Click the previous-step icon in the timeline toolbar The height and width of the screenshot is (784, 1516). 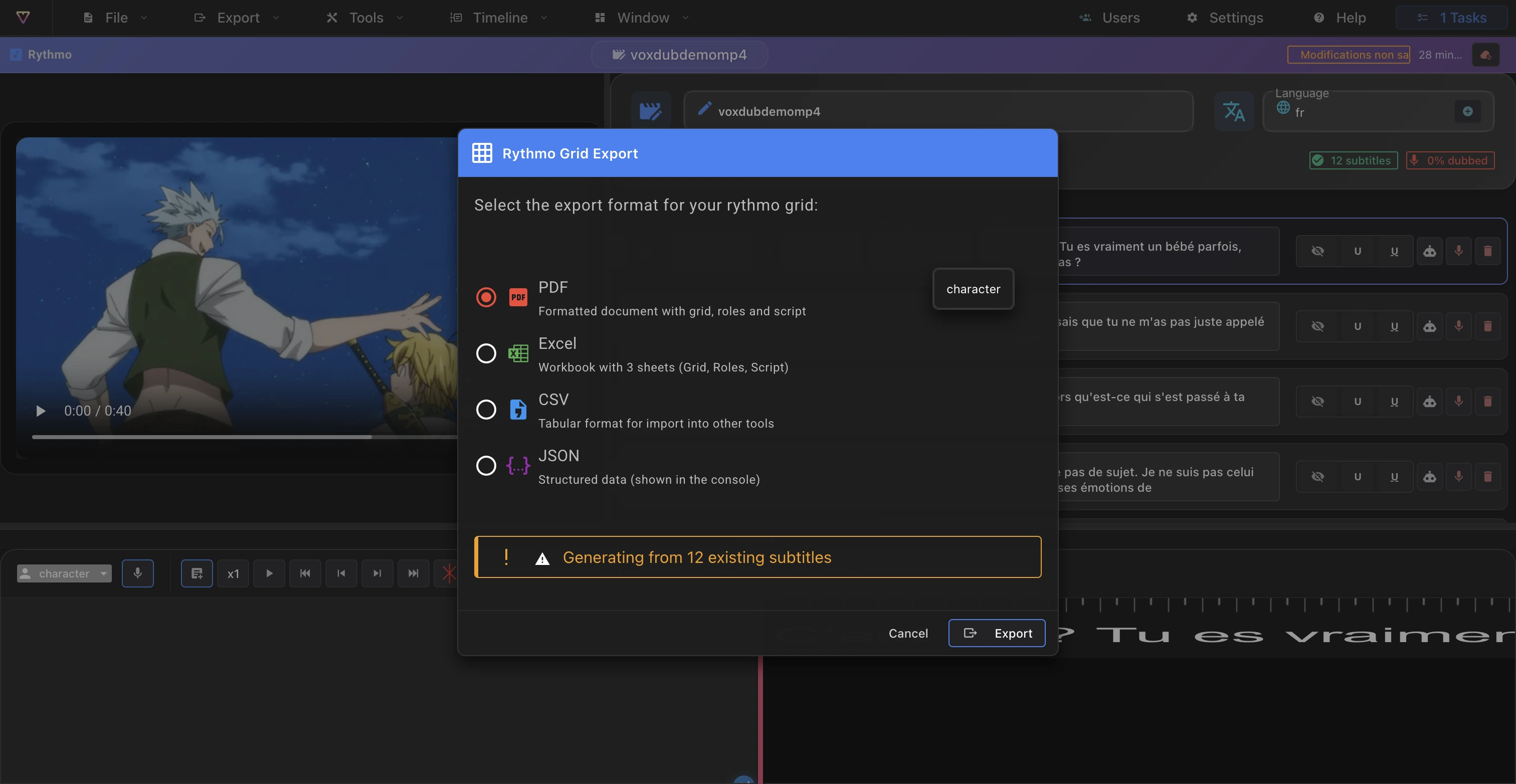click(x=341, y=573)
